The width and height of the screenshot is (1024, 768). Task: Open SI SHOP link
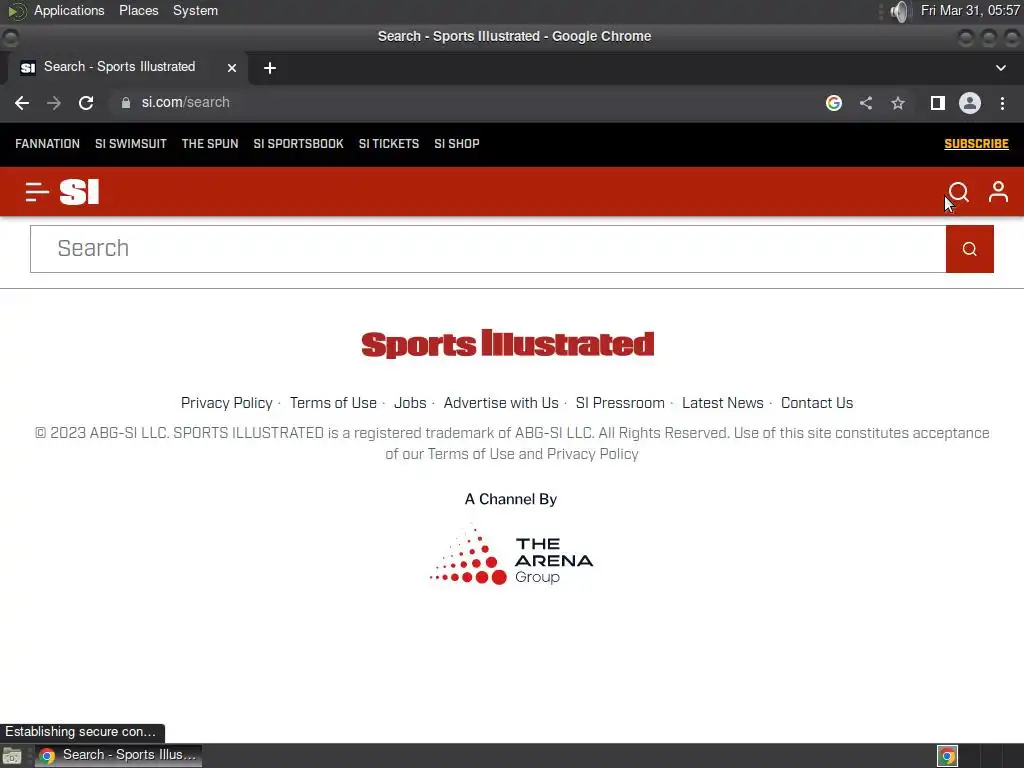[x=456, y=144]
